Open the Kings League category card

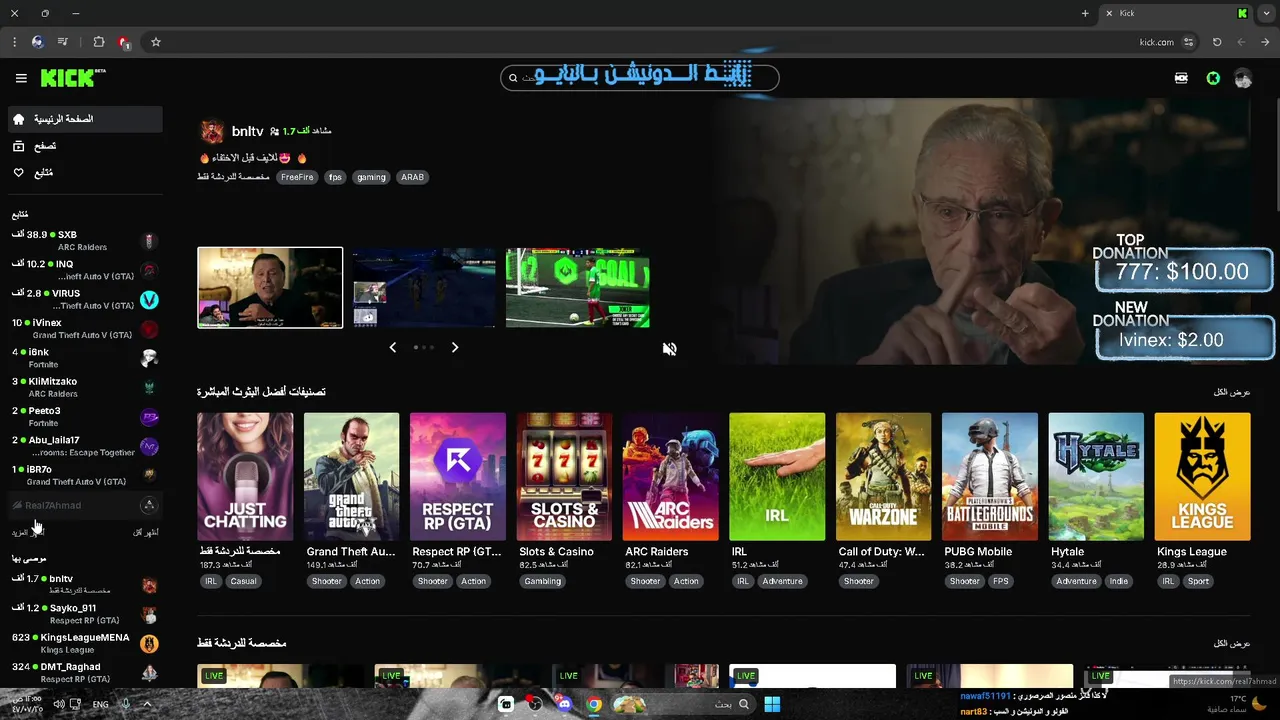(x=1202, y=477)
